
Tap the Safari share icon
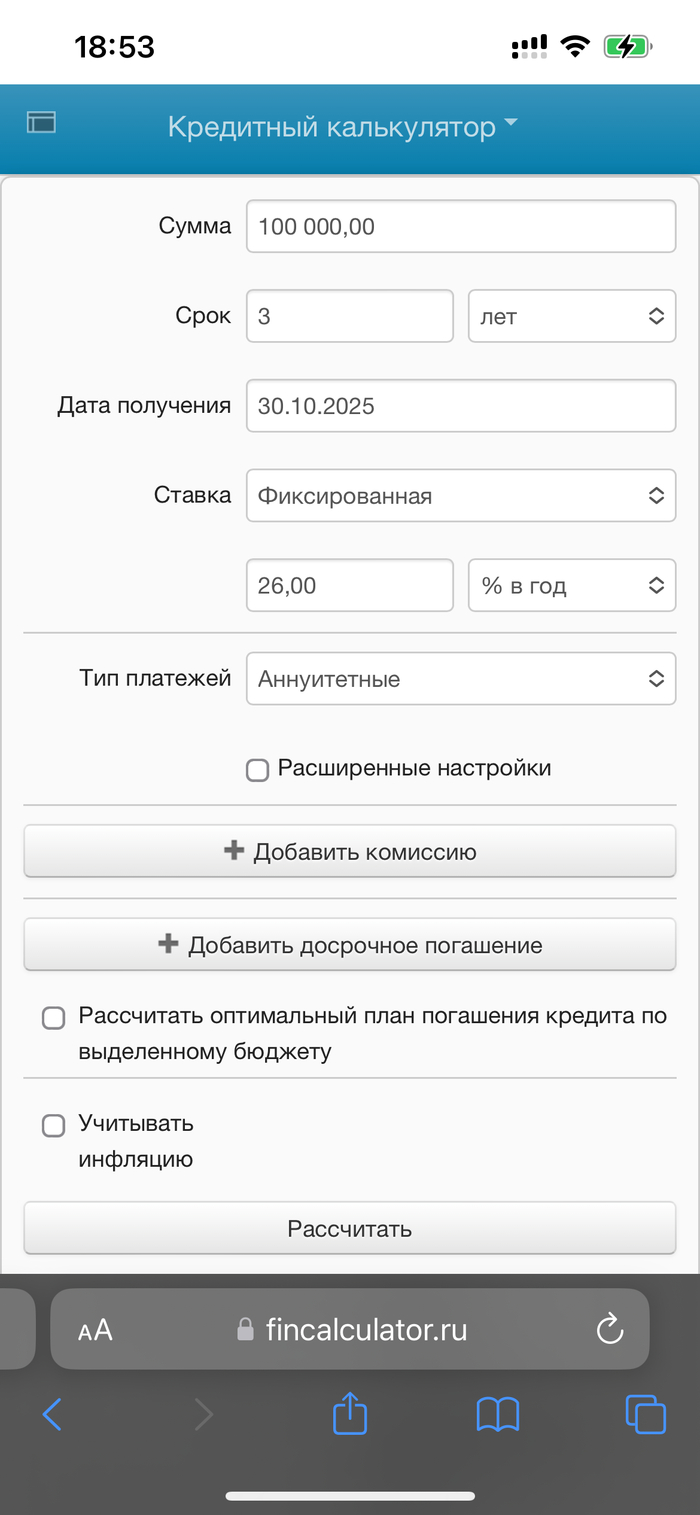coord(350,1414)
